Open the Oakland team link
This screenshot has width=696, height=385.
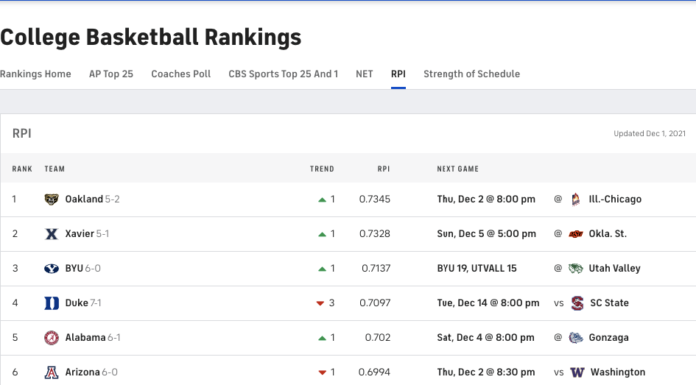pos(84,199)
